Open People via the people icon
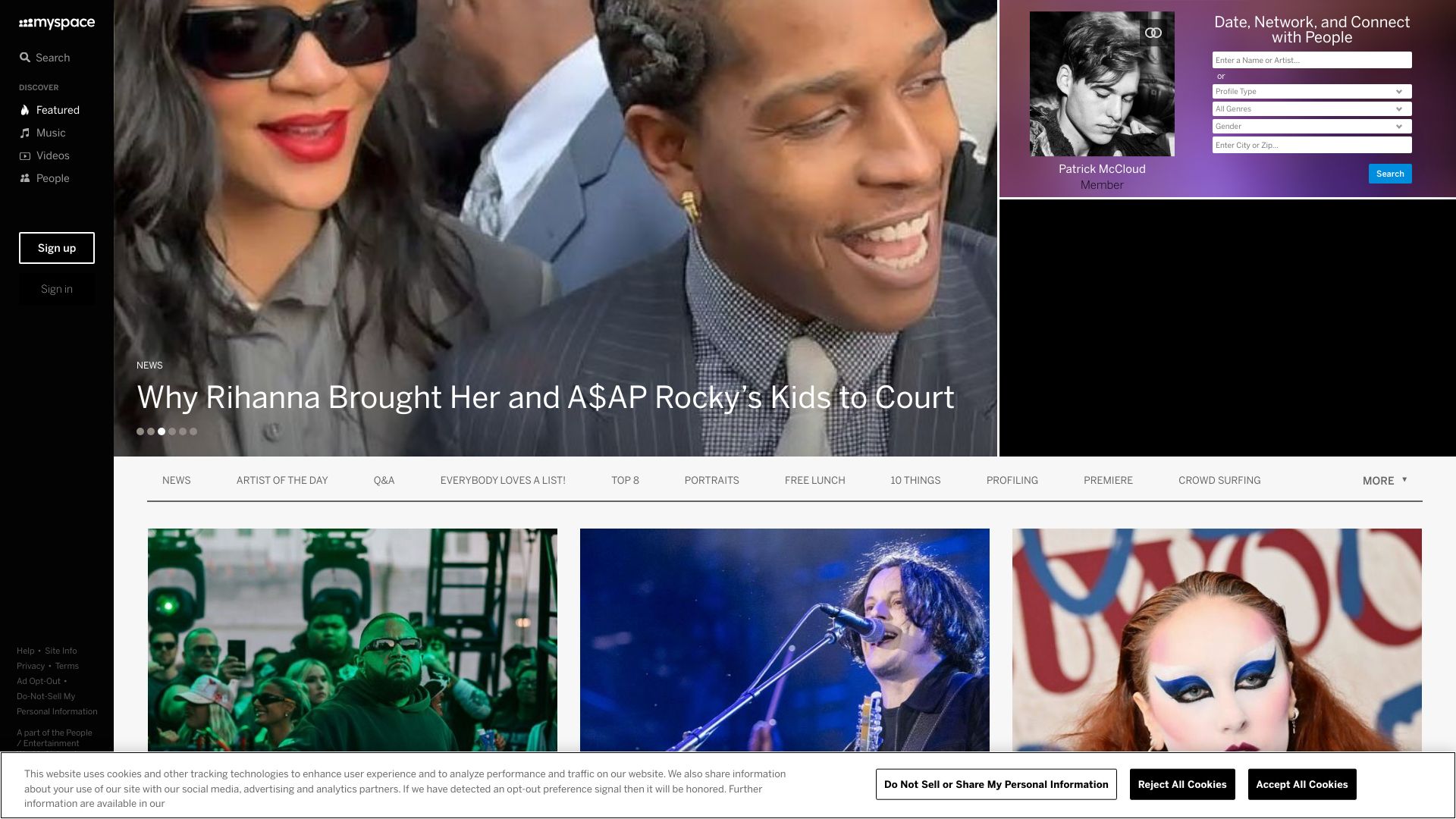 point(25,178)
